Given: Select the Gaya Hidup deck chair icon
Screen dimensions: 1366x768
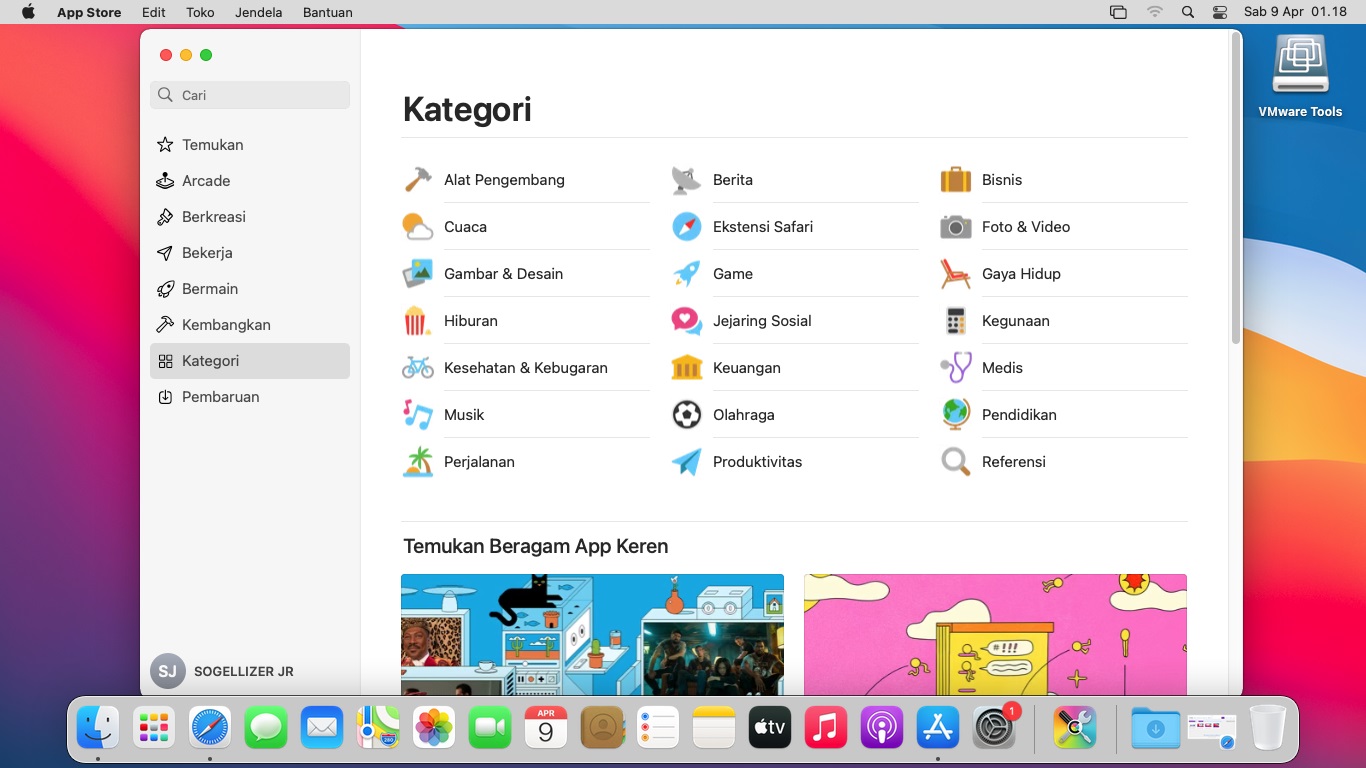Looking at the screenshot, I should click(956, 274).
